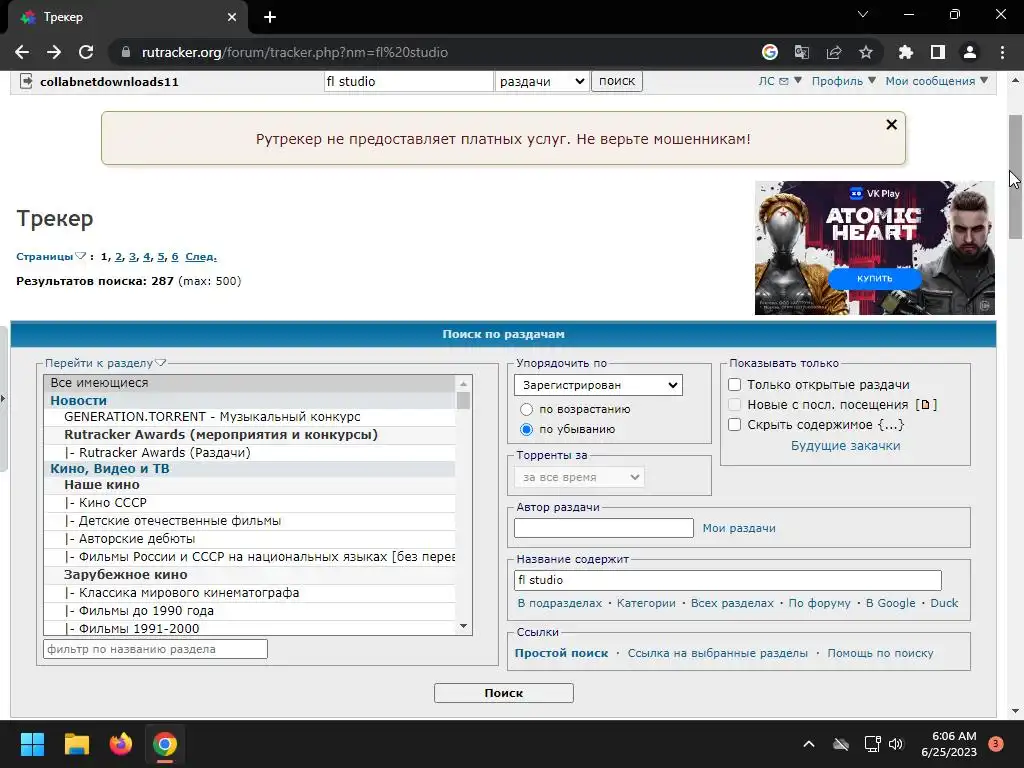Screen dimensions: 1024x768
Task: Open Chrome three-dot menu
Action: tap(1002, 52)
